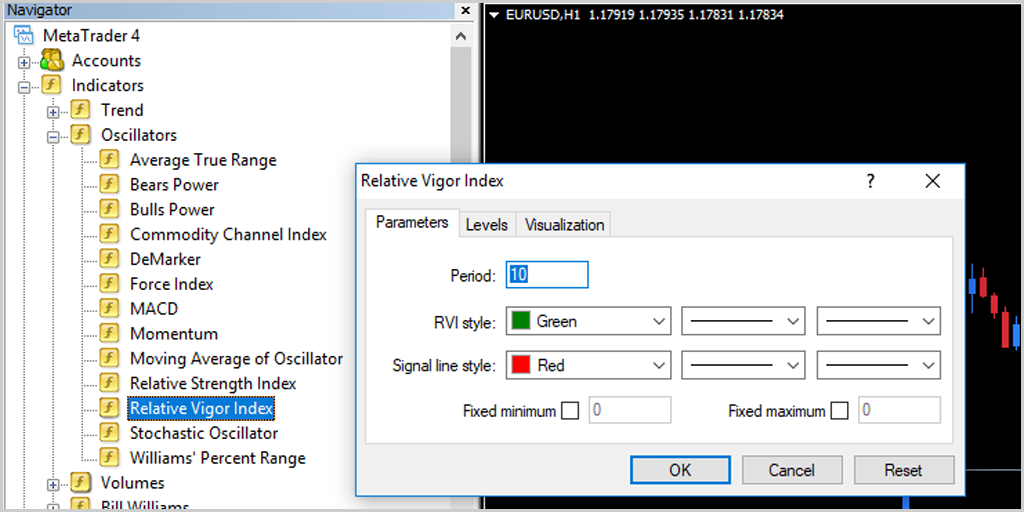Select the Commodity Channel Index label
1024x512 pixels.
point(228,234)
